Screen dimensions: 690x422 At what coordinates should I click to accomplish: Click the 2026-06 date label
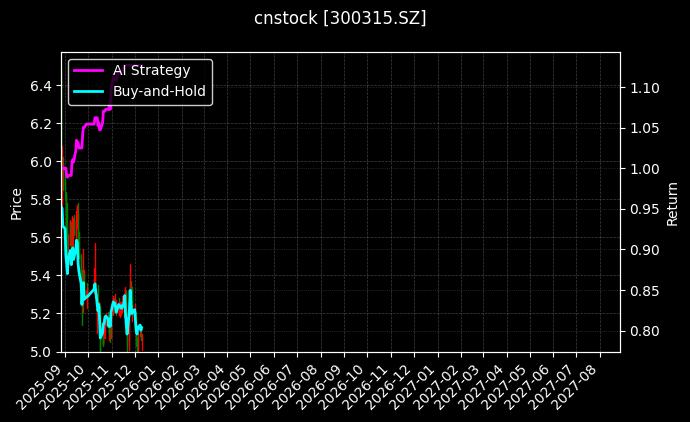click(x=250, y=386)
